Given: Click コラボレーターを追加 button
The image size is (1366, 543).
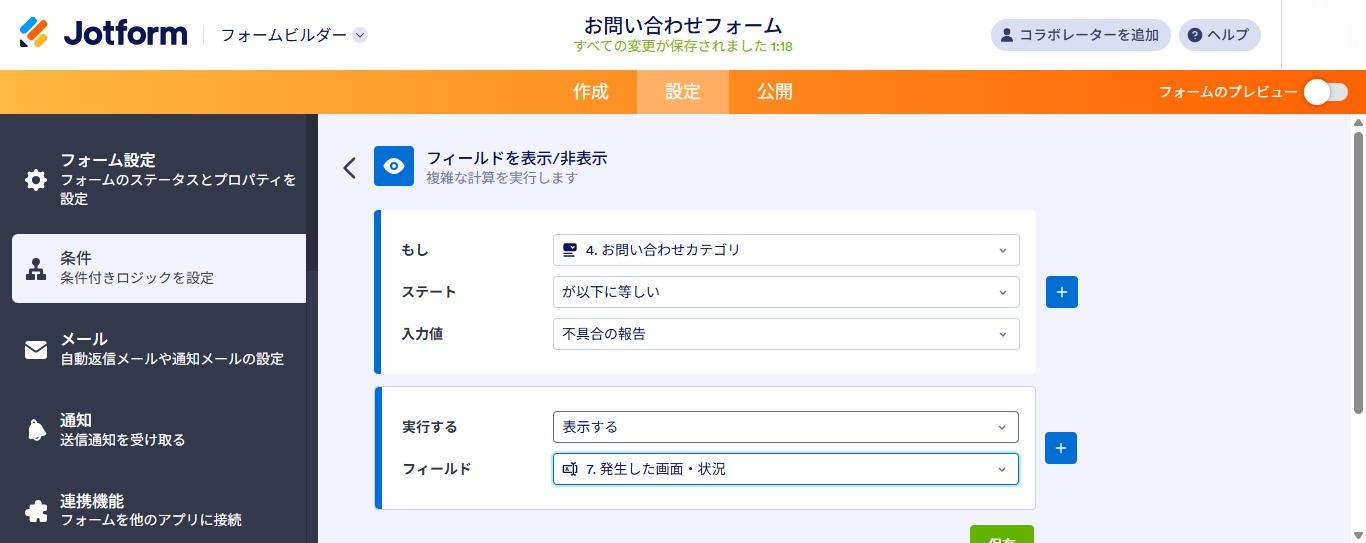Looking at the screenshot, I should [x=1080, y=35].
